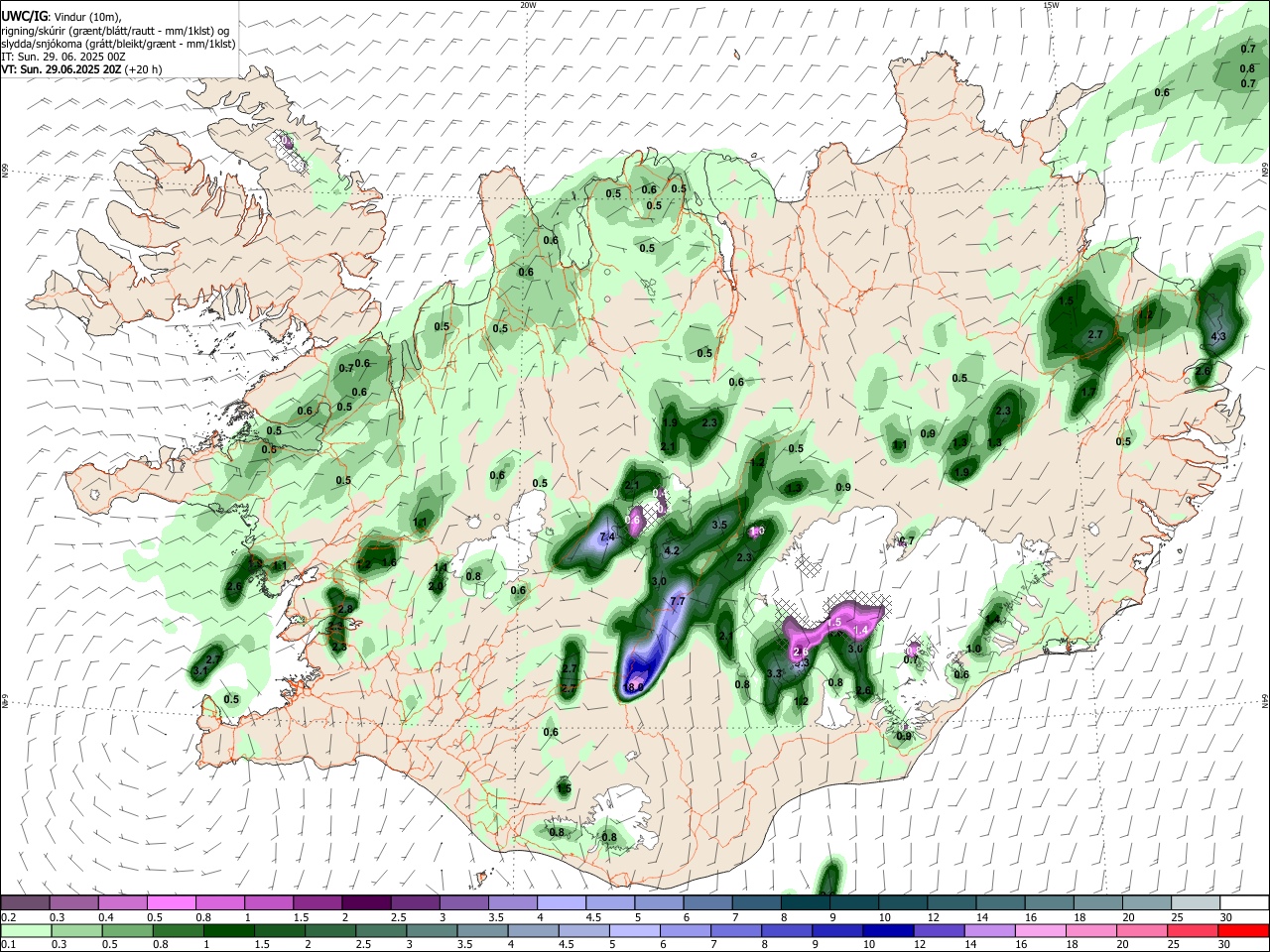
Task: Click the dark teal swatch at 9 on the upper snow scale
Action: tap(853, 902)
